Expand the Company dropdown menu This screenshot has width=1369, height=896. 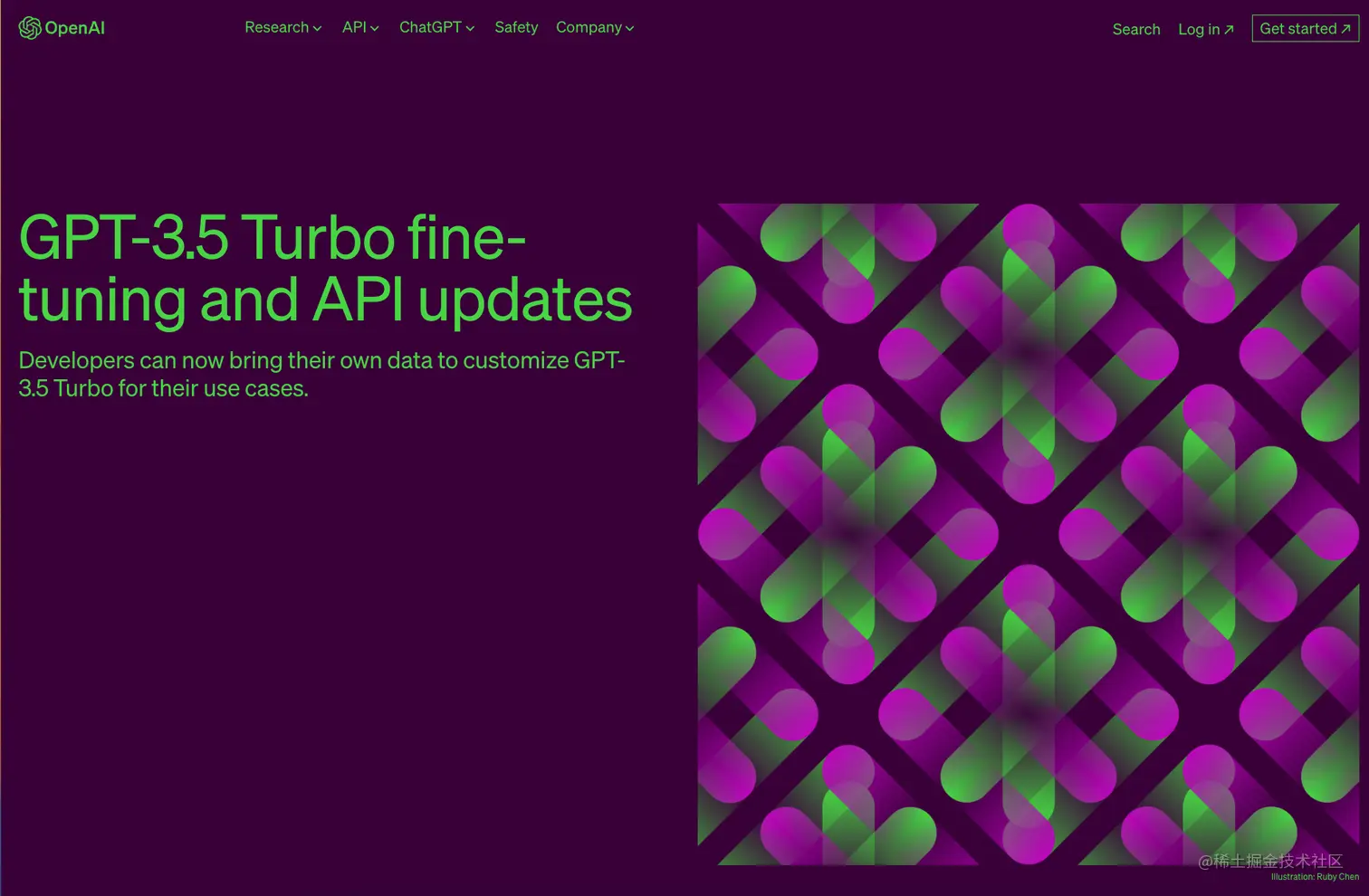tap(595, 27)
